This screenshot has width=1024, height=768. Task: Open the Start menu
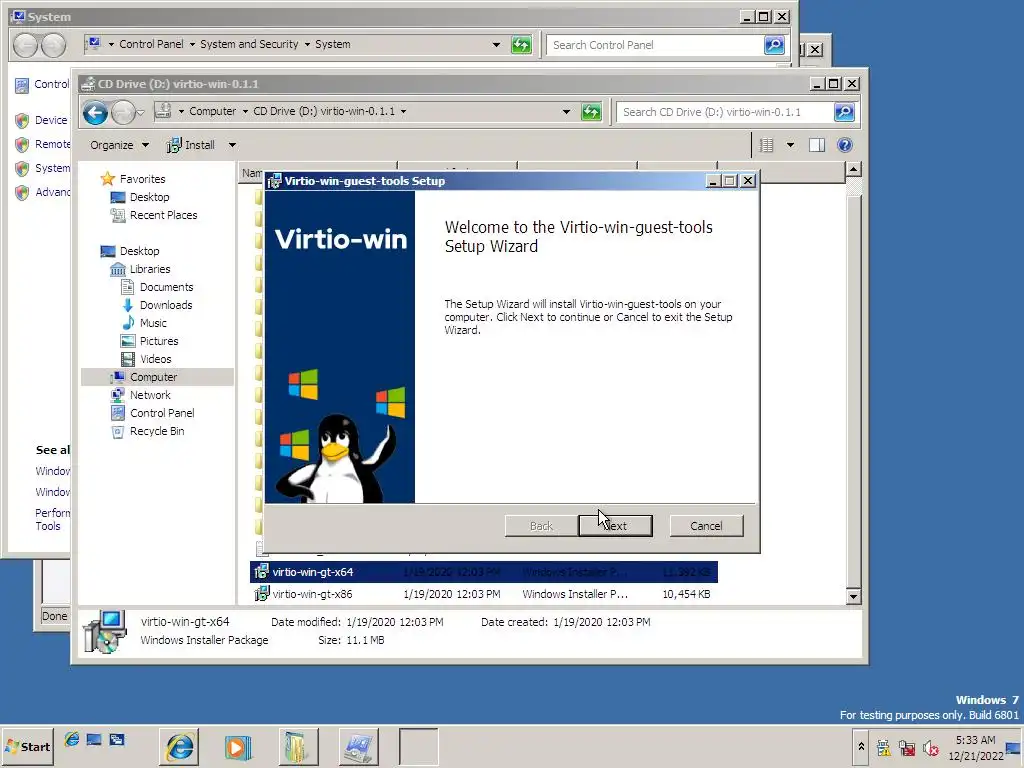(x=27, y=746)
